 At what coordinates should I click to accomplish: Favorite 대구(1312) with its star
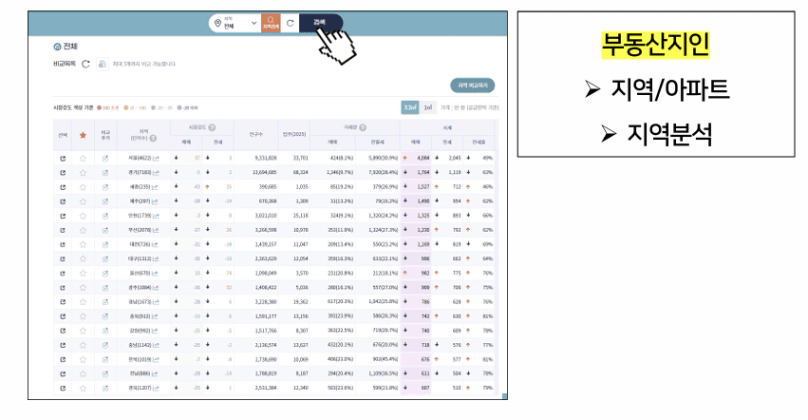pos(83,259)
